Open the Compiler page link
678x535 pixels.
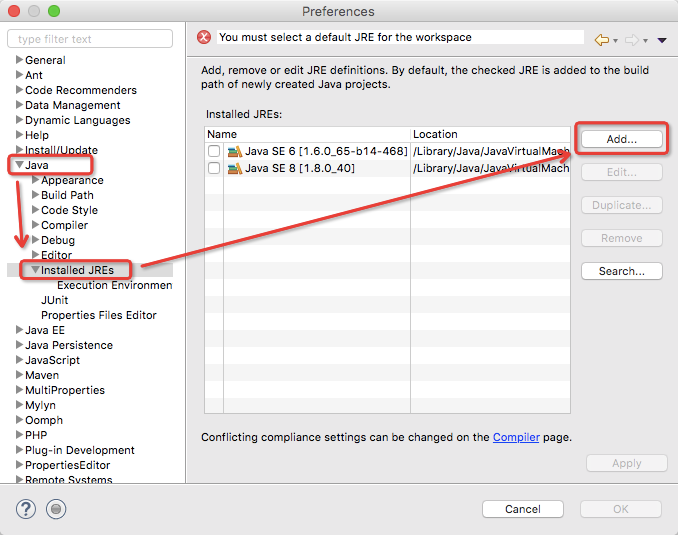tap(516, 437)
